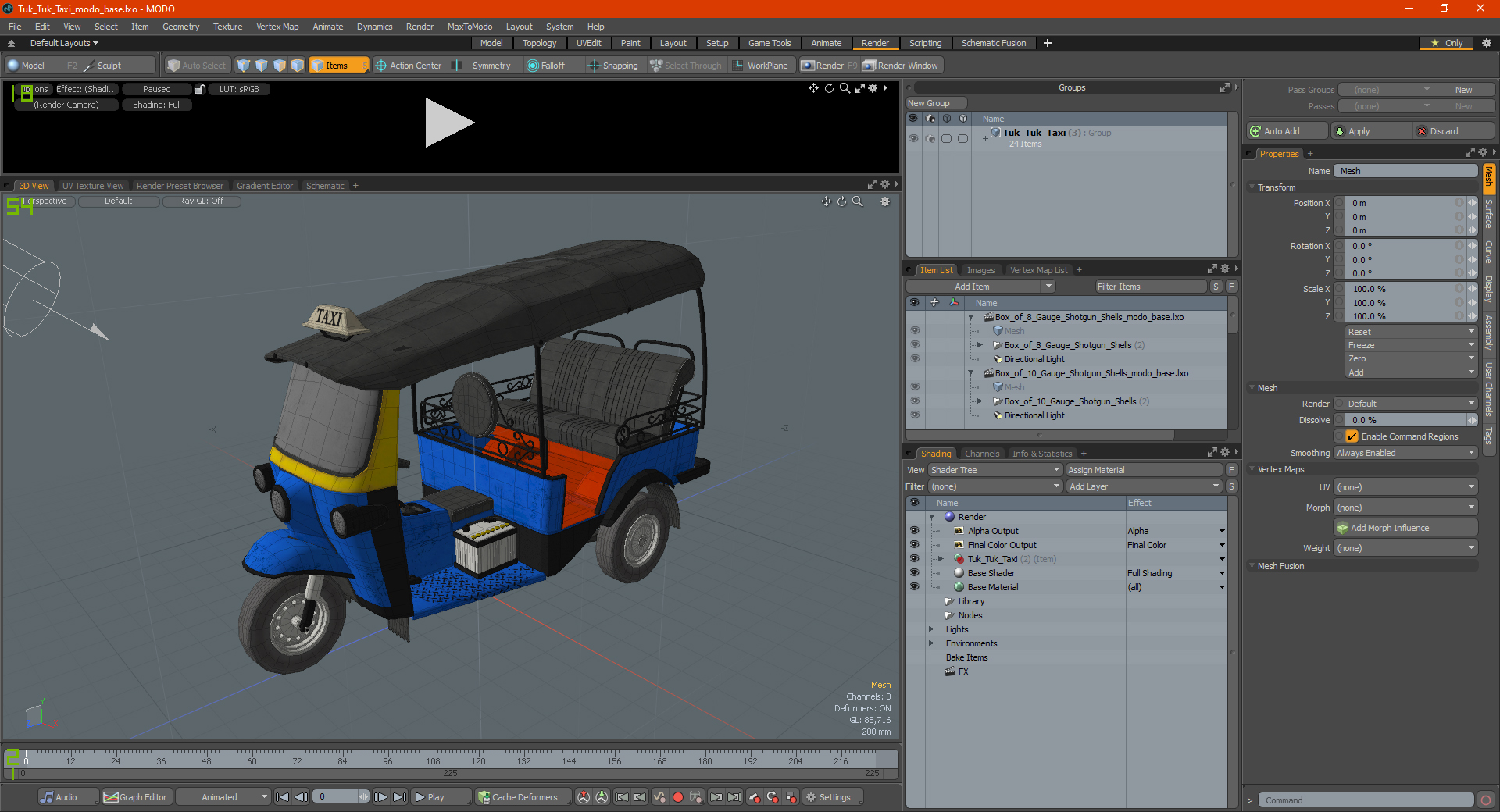The image size is (1500, 812).
Task: Click Discard in Pass Groups panel
Action: (x=1455, y=131)
